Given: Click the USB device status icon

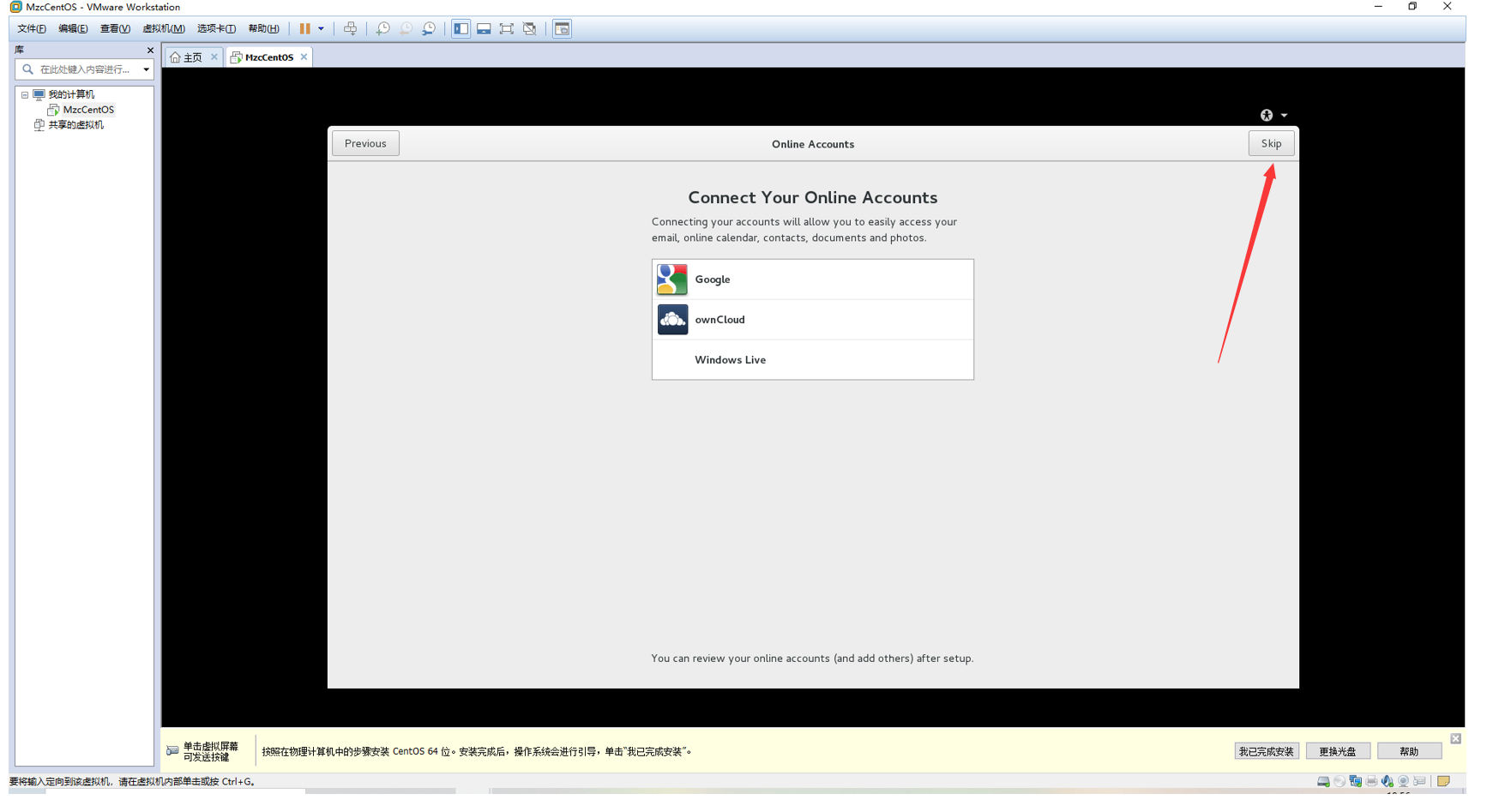Looking at the screenshot, I should click(x=1419, y=781).
